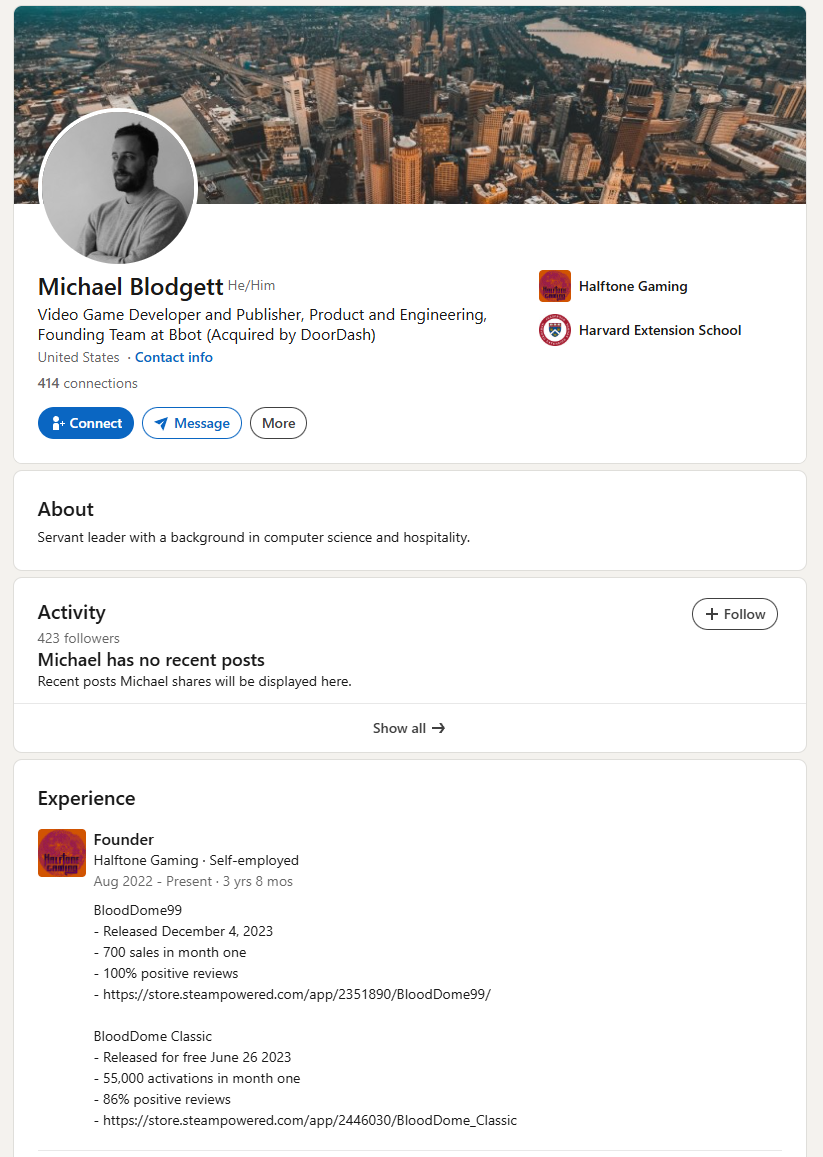Open the Halftone Gaming text link in header
Viewport: 823px width, 1157px height.
[x=633, y=286]
